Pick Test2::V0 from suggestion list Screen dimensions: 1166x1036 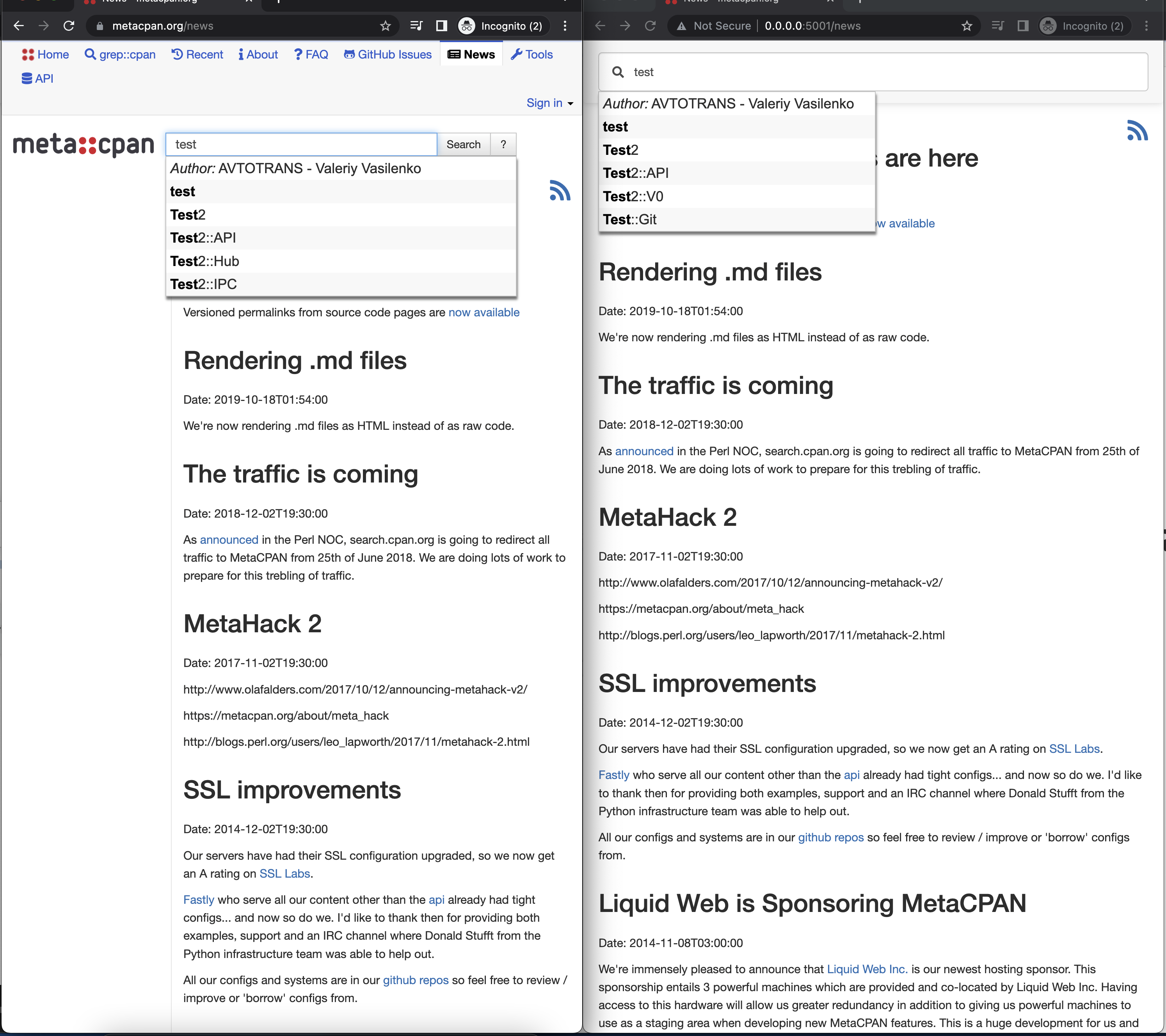point(633,196)
